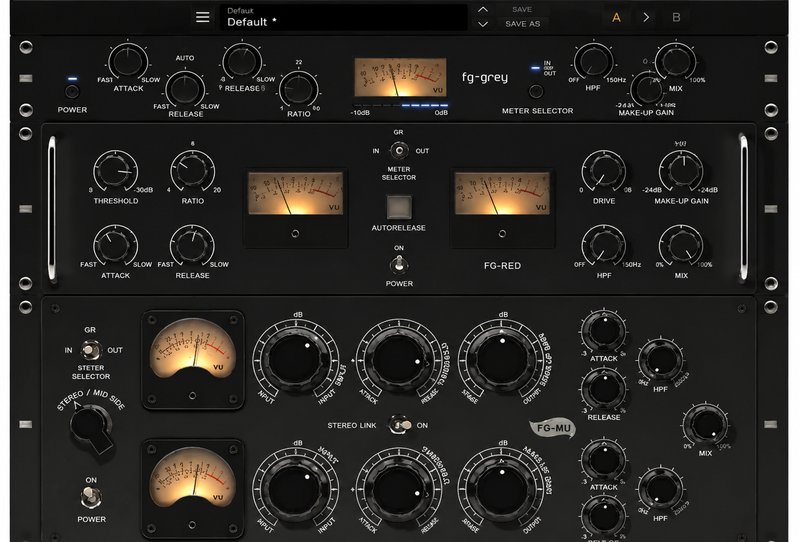Image resolution: width=800 pixels, height=542 pixels.
Task: Click the SAVE AS button
Action: coord(522,24)
